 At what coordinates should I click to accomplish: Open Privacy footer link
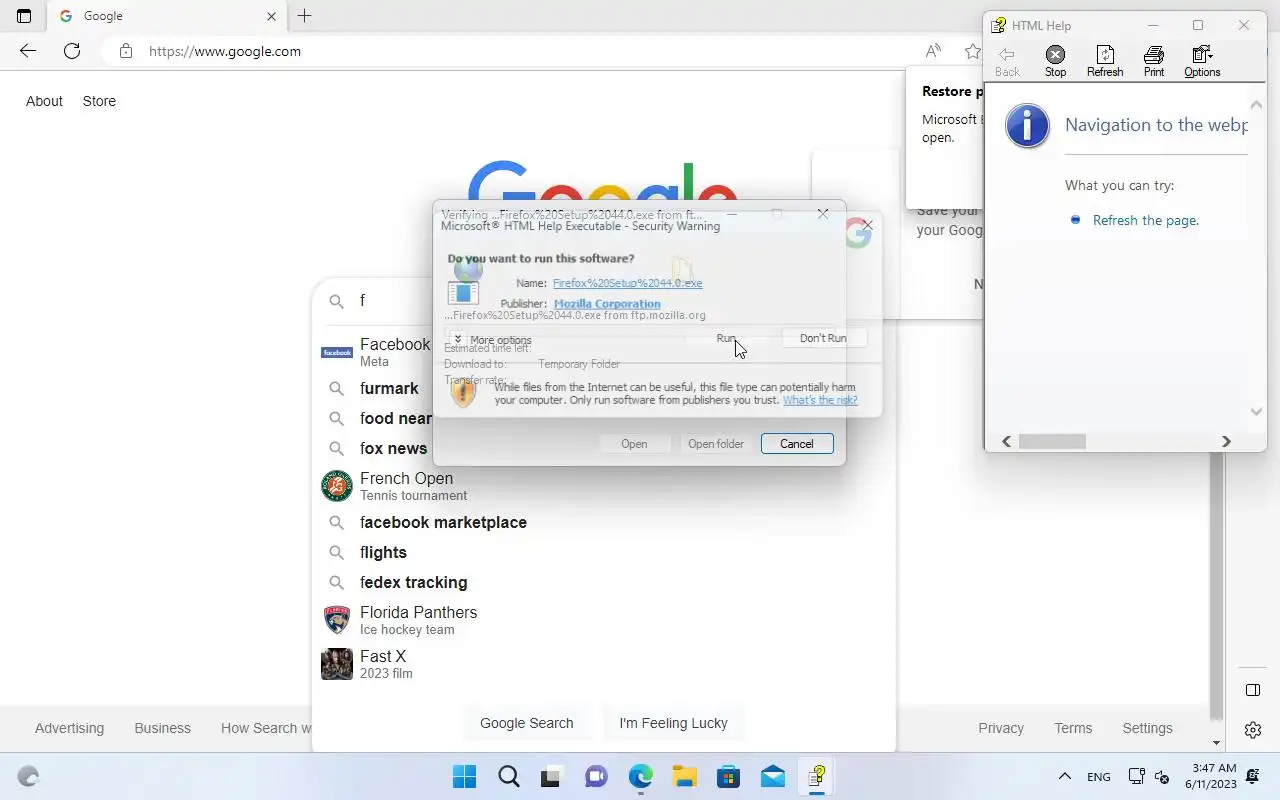tap(1001, 728)
